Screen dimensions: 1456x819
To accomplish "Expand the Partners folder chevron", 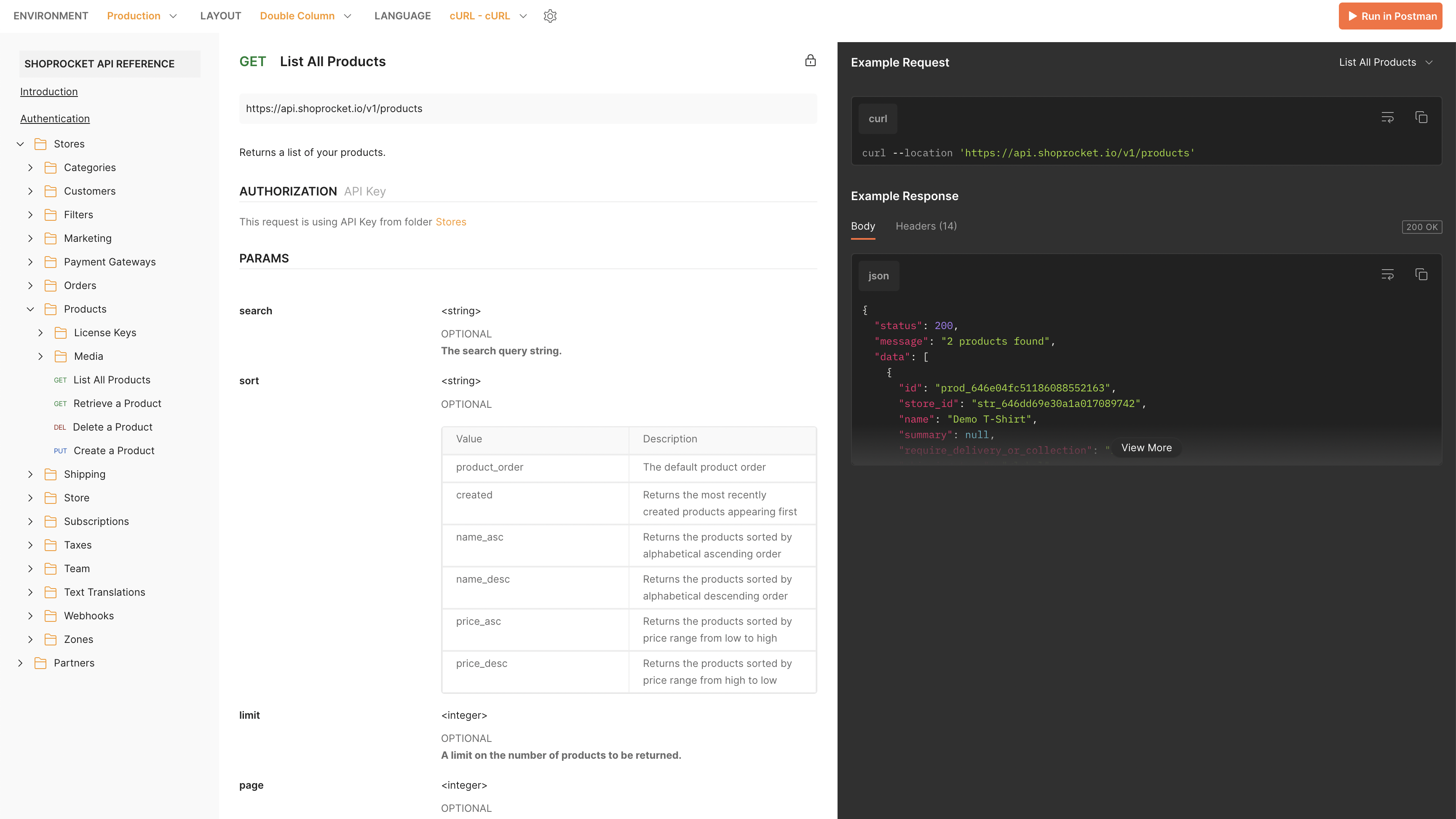I will [x=20, y=663].
